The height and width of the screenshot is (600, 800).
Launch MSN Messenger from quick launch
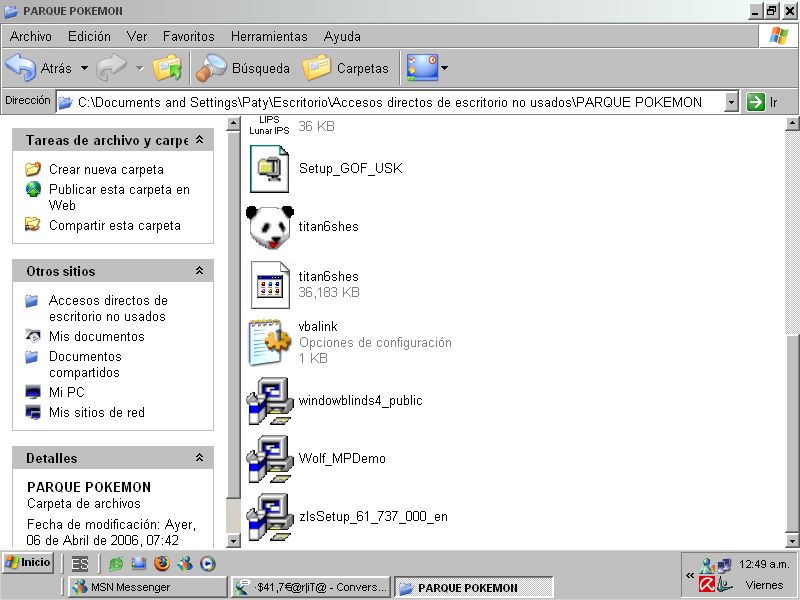[185, 564]
